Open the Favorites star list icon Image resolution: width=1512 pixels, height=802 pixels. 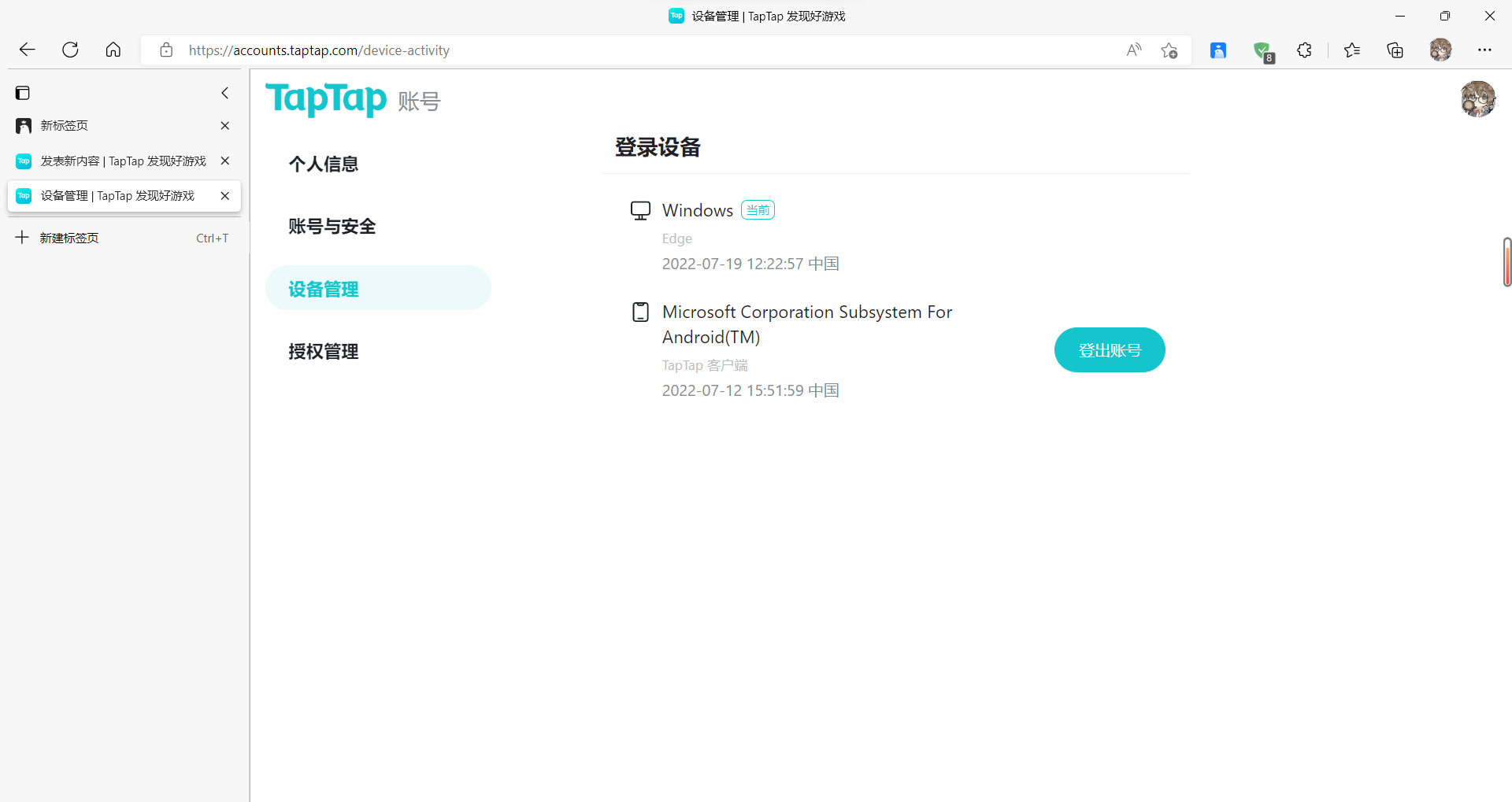click(1352, 50)
